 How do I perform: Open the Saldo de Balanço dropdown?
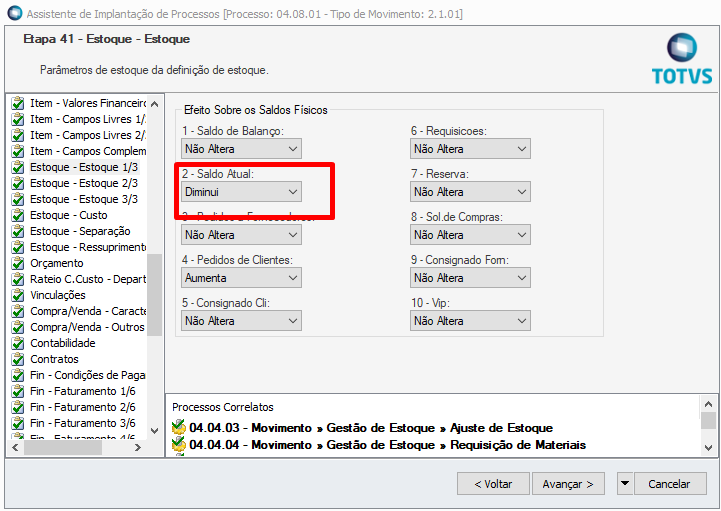pyautogui.click(x=241, y=149)
